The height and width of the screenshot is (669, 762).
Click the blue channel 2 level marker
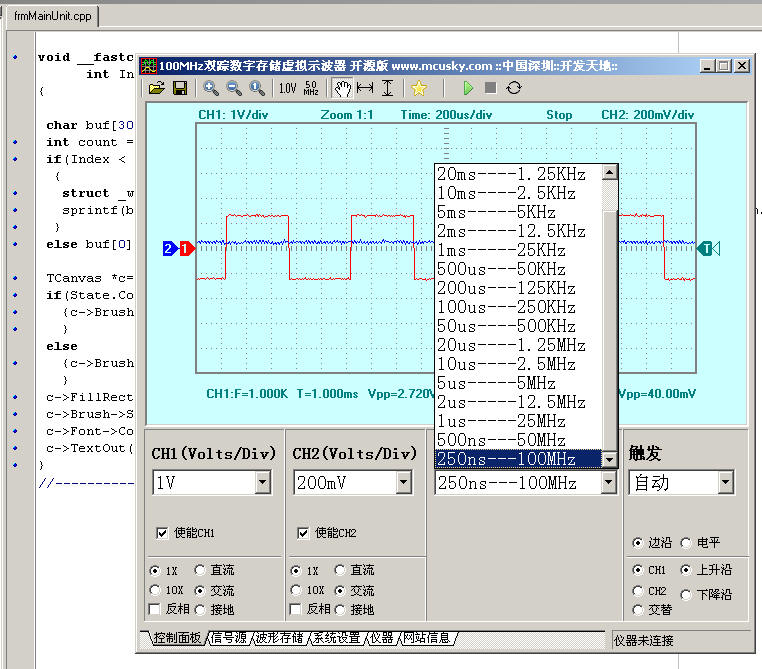pyautogui.click(x=170, y=249)
